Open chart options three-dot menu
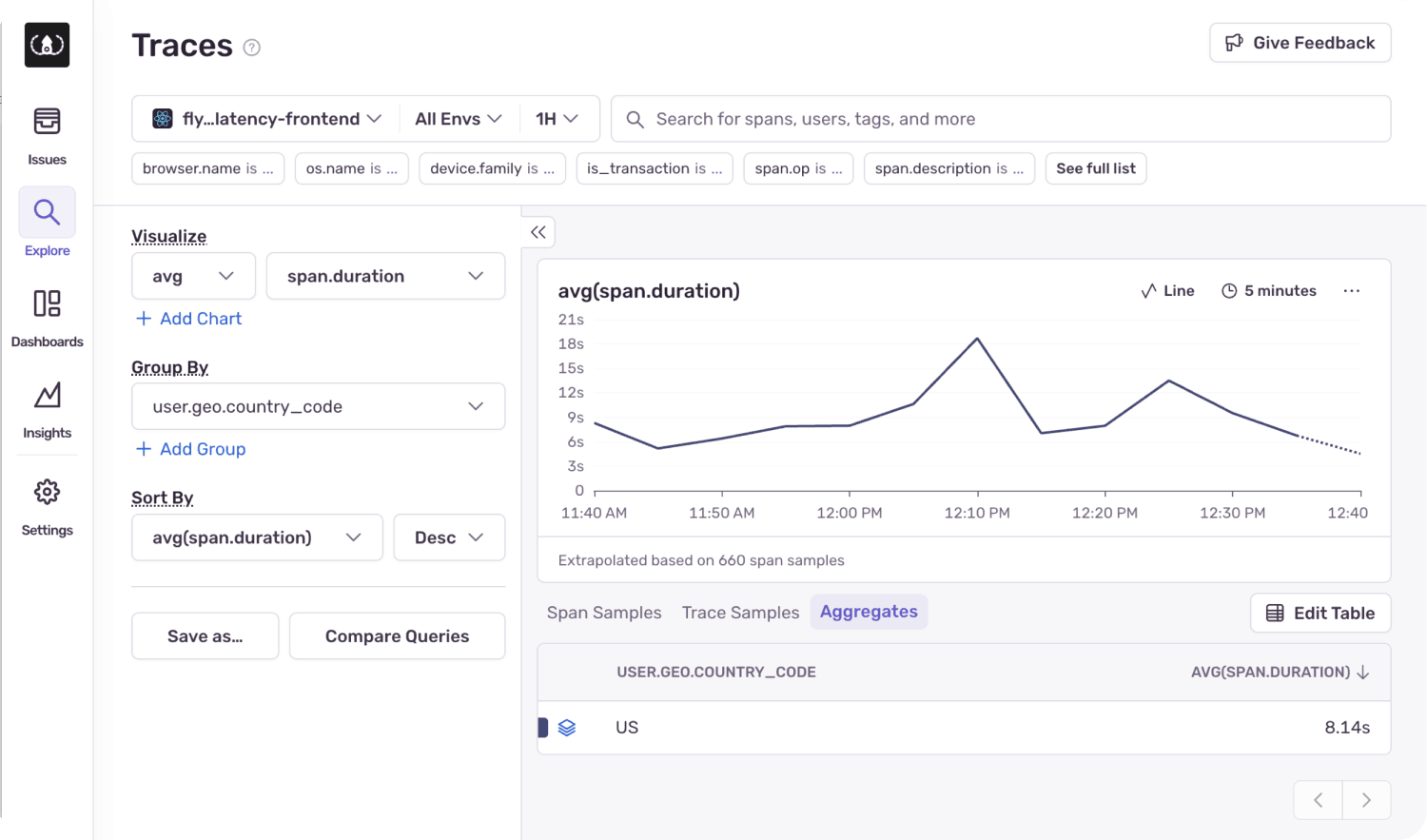1427x840 pixels. click(x=1351, y=291)
